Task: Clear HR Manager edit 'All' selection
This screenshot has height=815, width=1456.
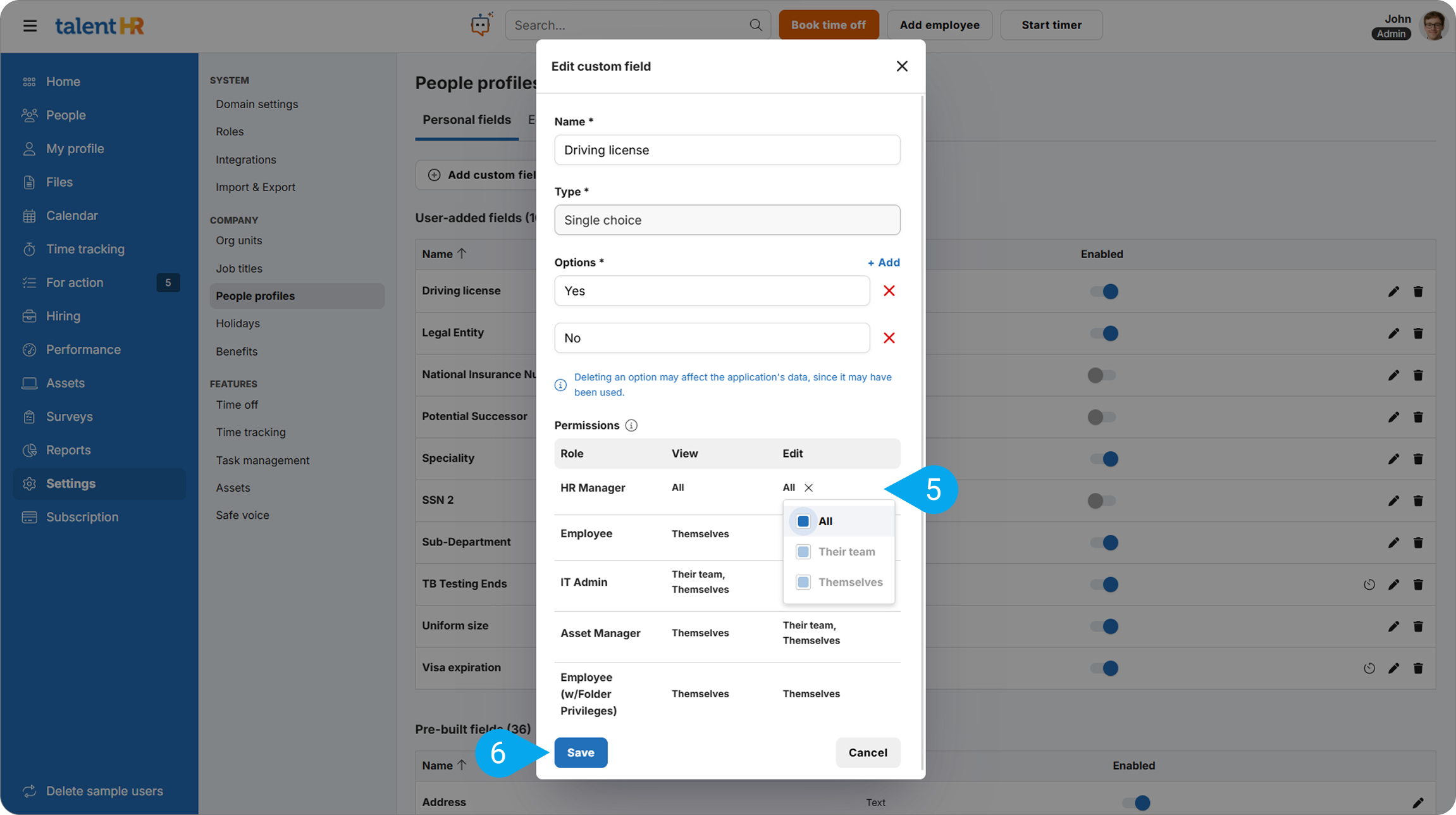Action: pyautogui.click(x=808, y=488)
